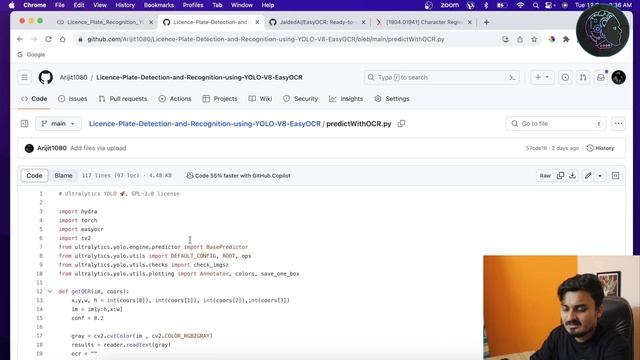Open a new Chrome tab
The width and height of the screenshot is (640, 360).
(486, 22)
